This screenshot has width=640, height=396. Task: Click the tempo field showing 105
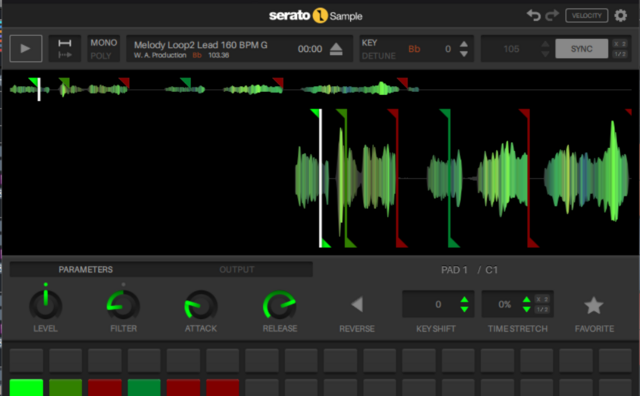click(x=511, y=49)
